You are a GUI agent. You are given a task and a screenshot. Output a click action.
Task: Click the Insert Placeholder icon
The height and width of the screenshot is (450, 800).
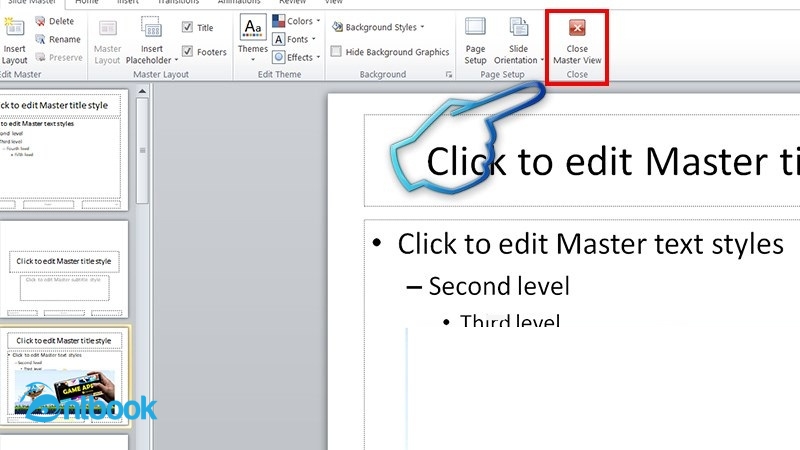point(152,27)
